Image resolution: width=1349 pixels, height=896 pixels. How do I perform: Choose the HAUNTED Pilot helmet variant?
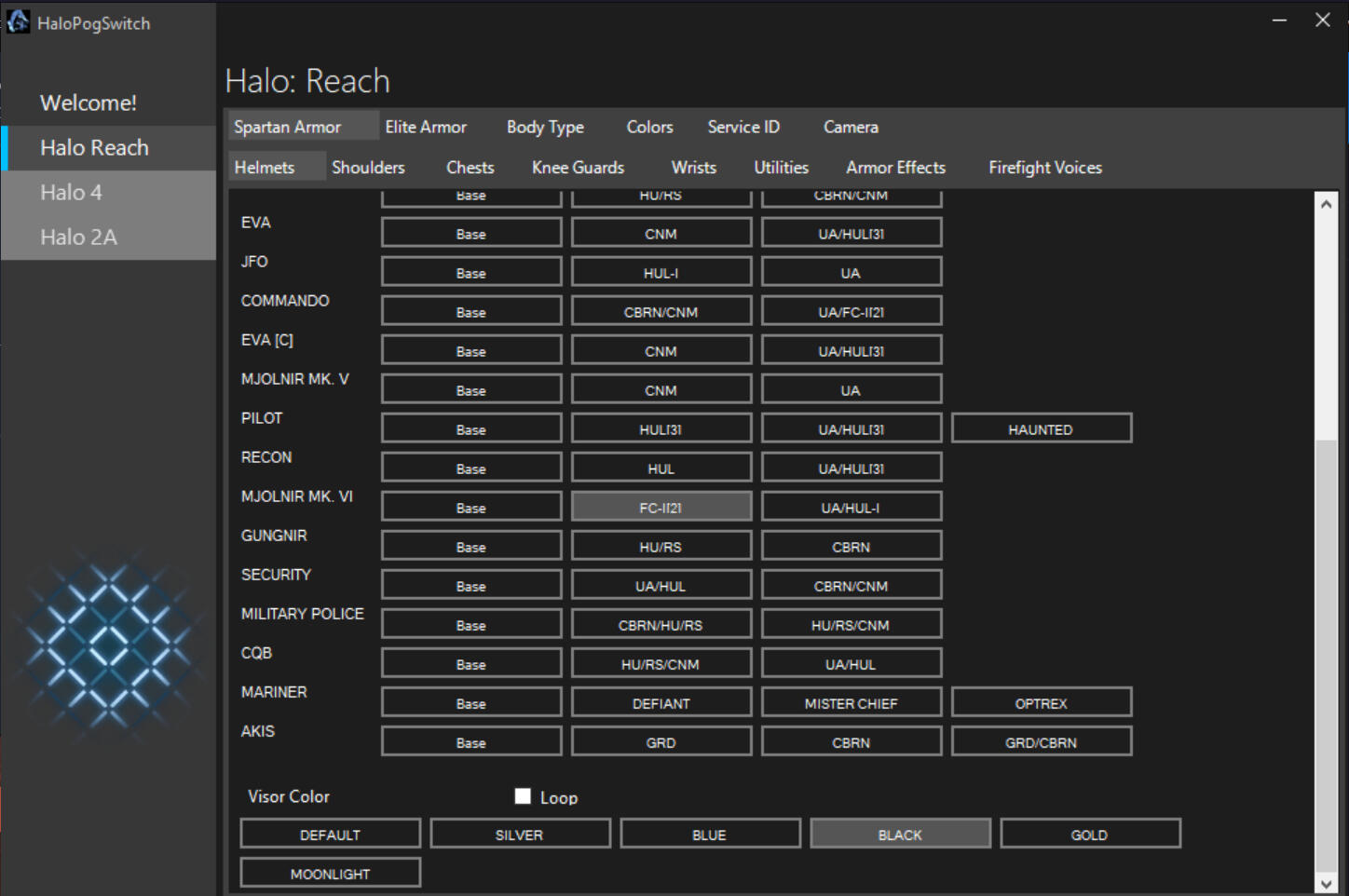coord(1041,429)
